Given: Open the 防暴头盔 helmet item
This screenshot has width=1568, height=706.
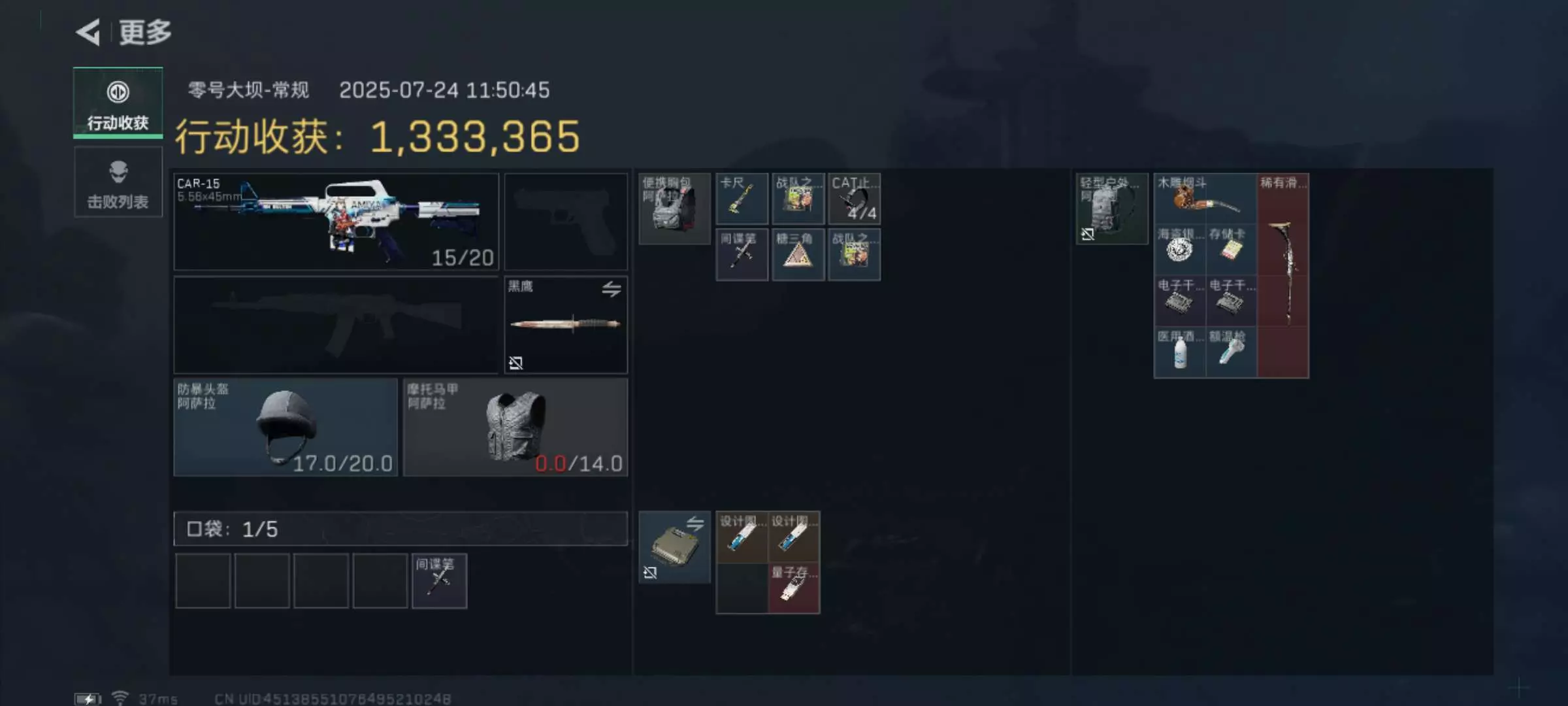Looking at the screenshot, I should pyautogui.click(x=286, y=427).
